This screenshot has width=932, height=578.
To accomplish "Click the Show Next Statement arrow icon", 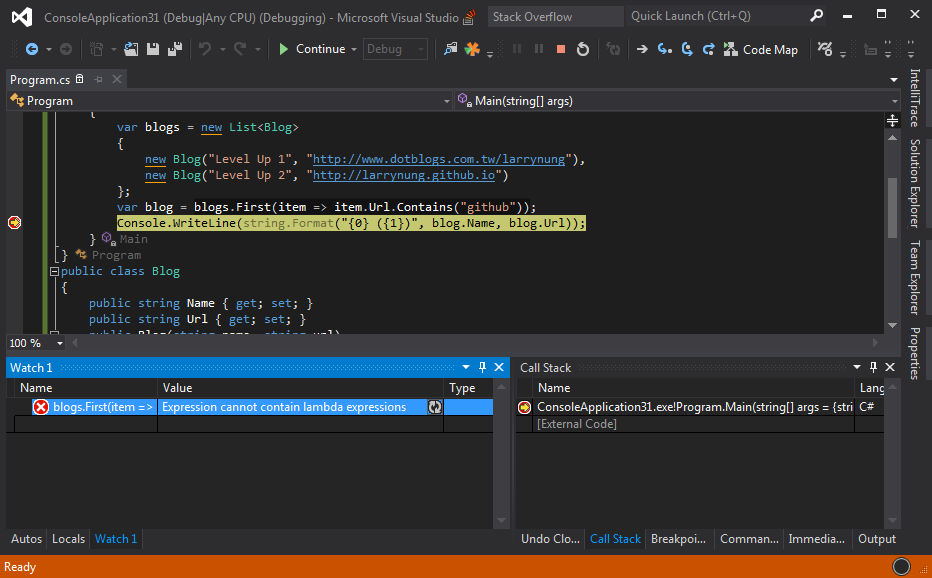I will [642, 49].
